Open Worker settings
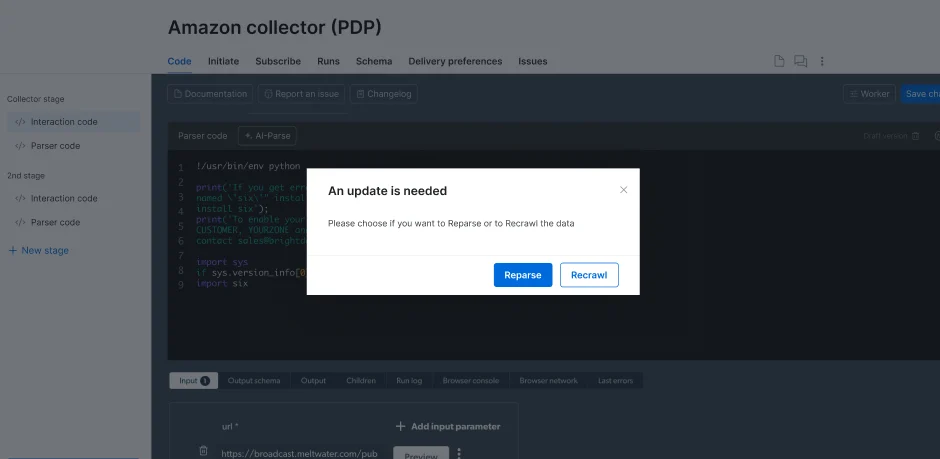 click(869, 94)
